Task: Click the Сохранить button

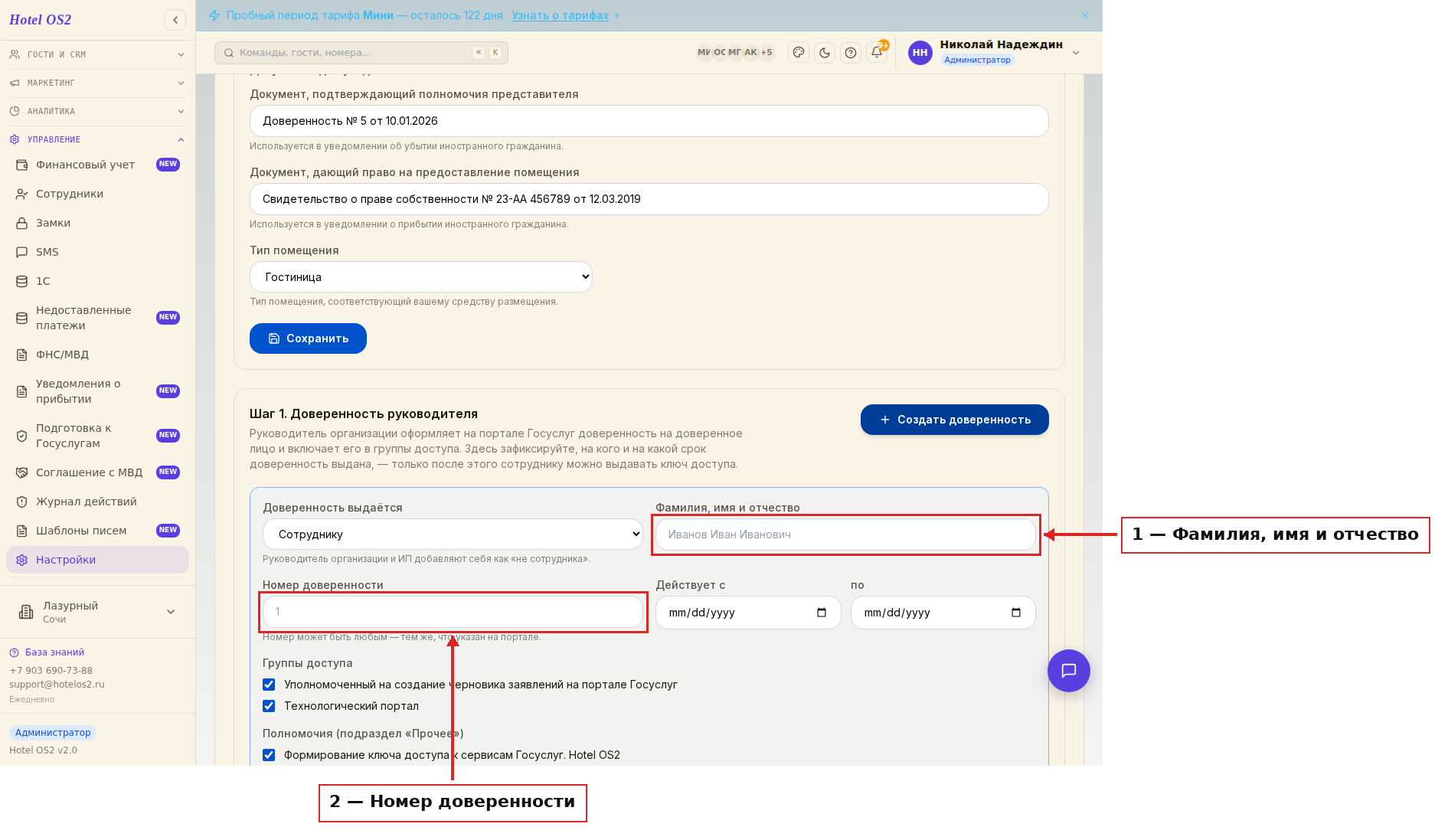Action: [308, 338]
